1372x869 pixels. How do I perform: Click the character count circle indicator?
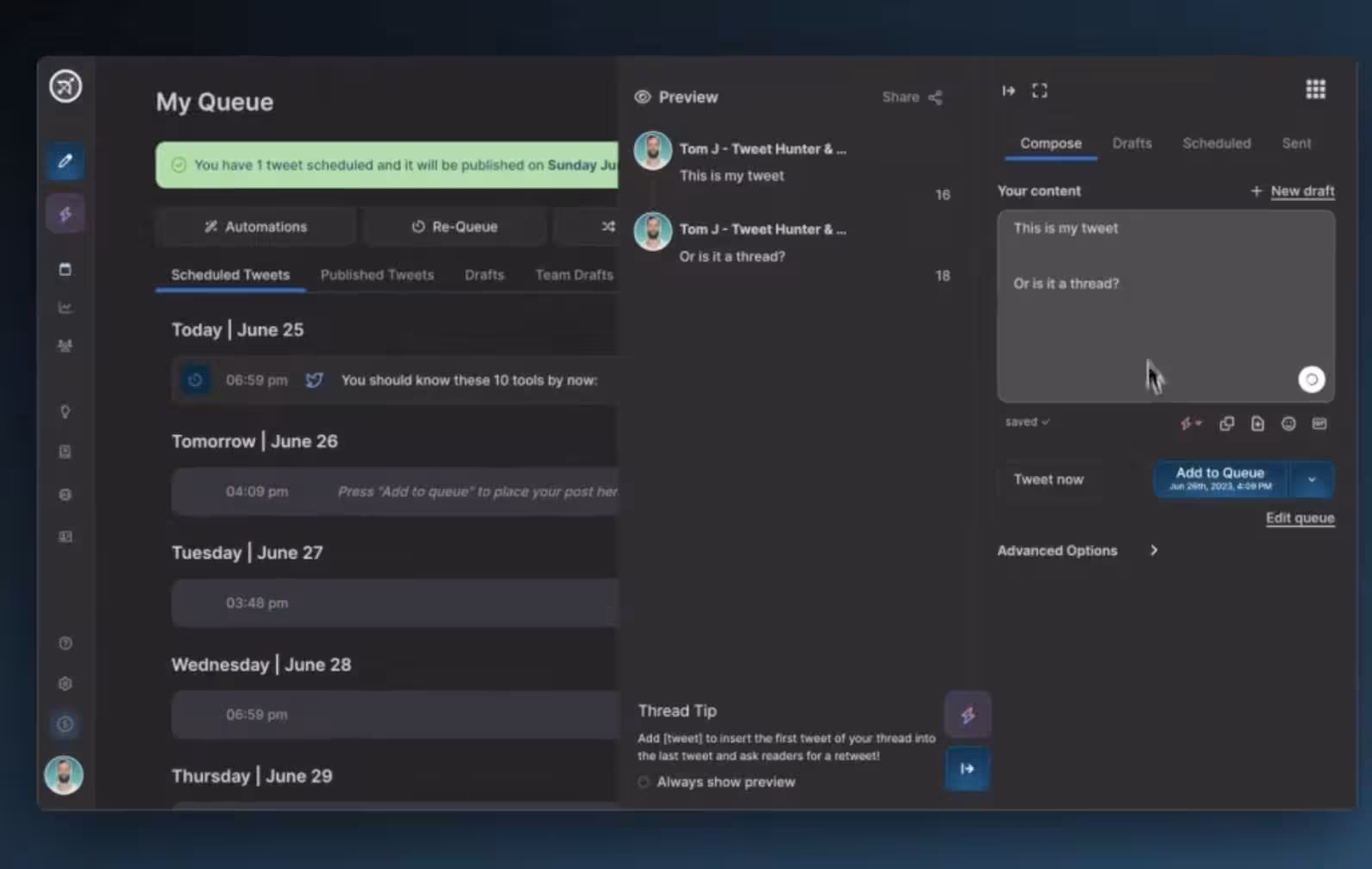pyautogui.click(x=1311, y=379)
